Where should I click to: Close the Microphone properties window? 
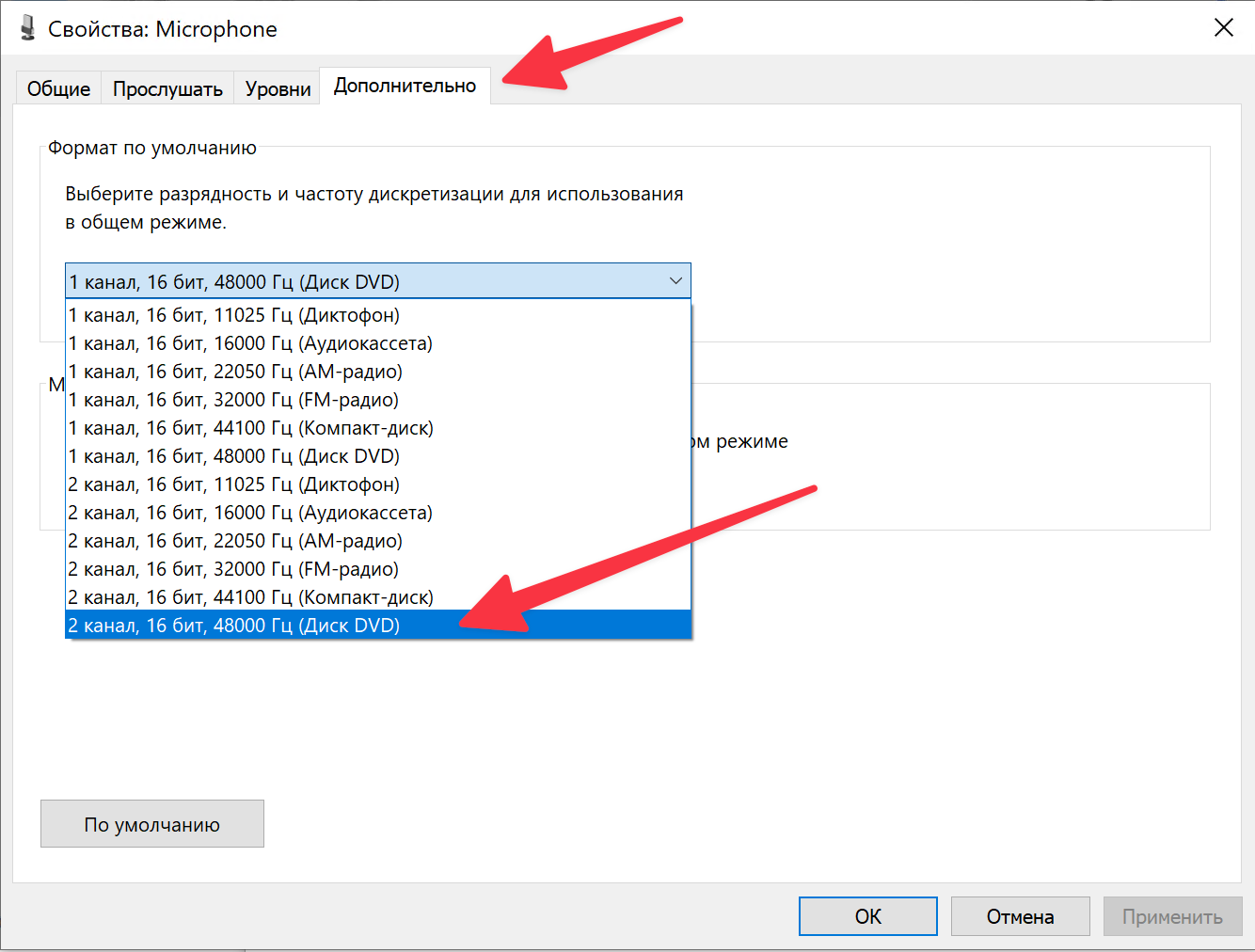click(x=1223, y=28)
